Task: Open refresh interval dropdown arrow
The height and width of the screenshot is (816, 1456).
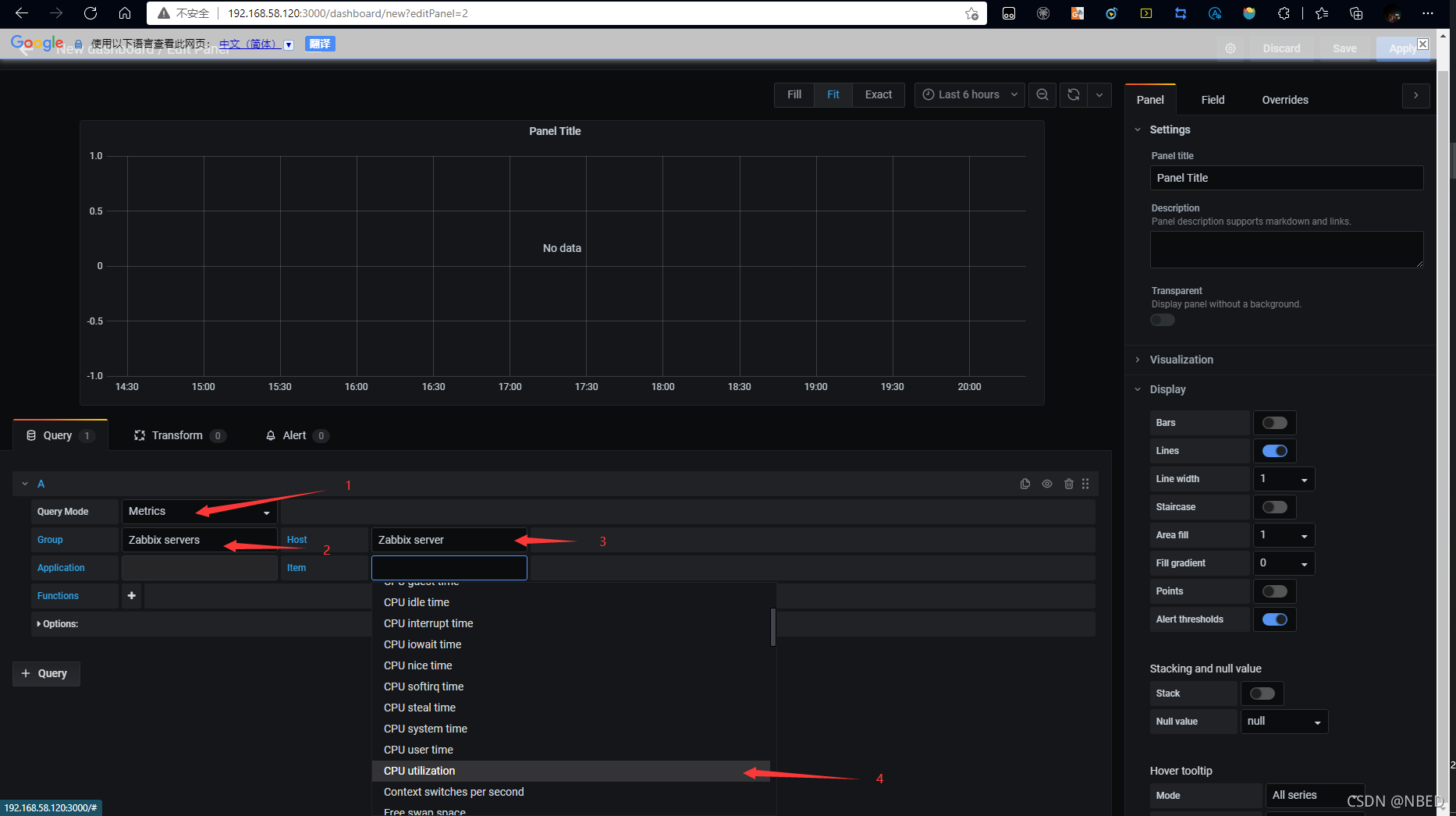Action: pyautogui.click(x=1099, y=94)
